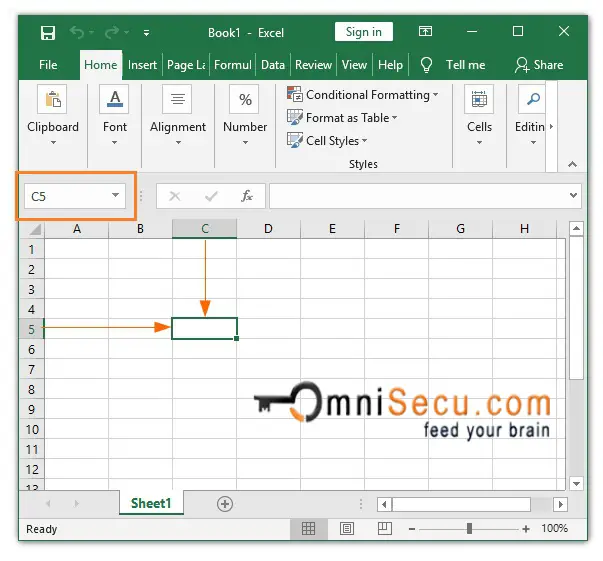Screen dimensions: 603x561
Task: Click the selected cell C5
Action: tap(204, 328)
